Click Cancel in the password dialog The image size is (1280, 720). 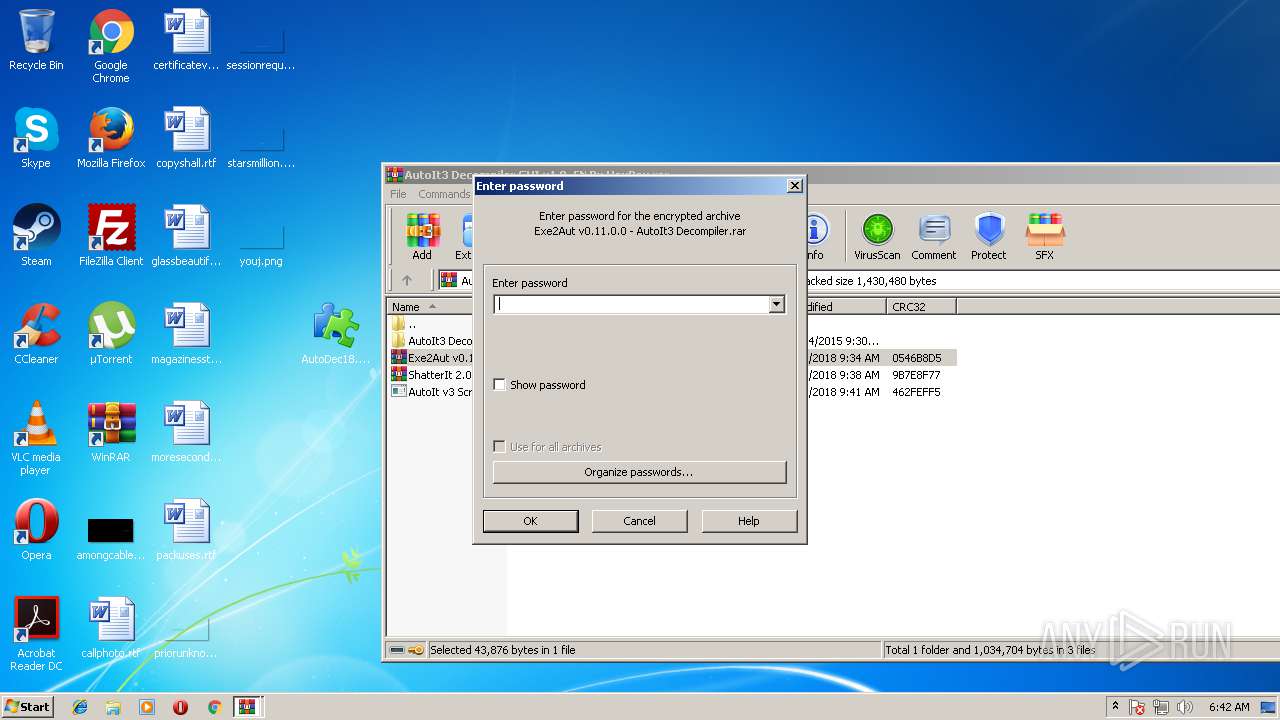pos(639,521)
